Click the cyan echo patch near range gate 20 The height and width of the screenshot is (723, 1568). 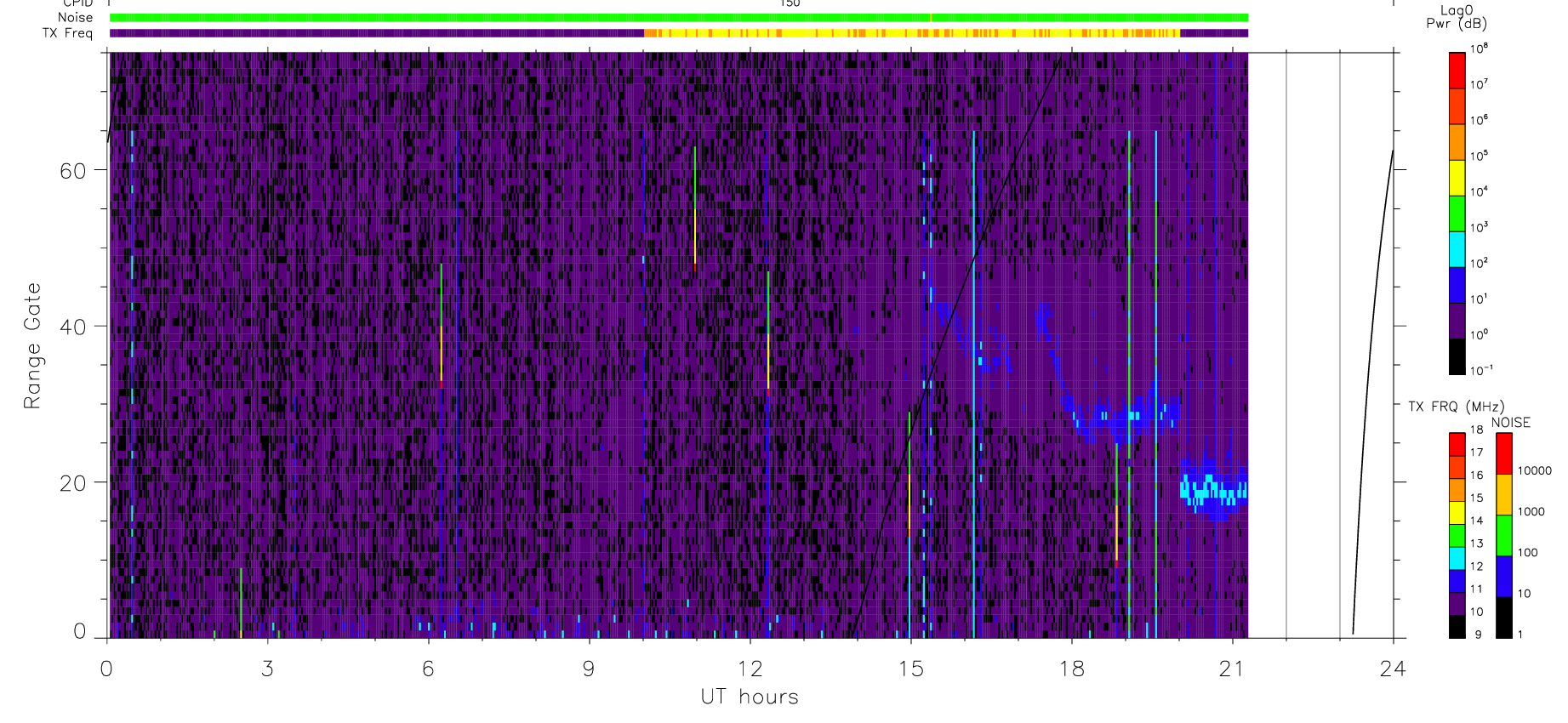pyautogui.click(x=1214, y=491)
